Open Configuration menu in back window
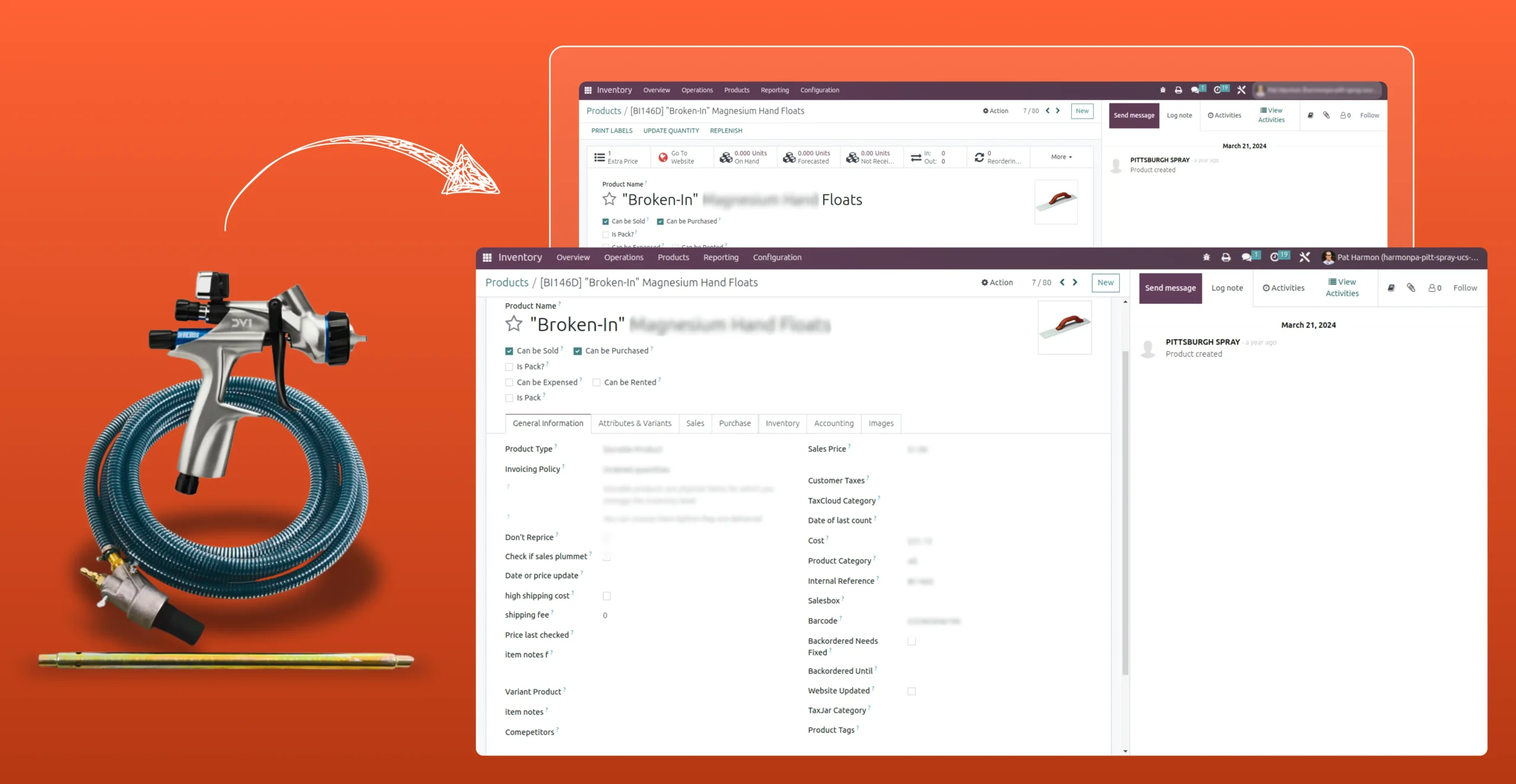 click(x=820, y=90)
